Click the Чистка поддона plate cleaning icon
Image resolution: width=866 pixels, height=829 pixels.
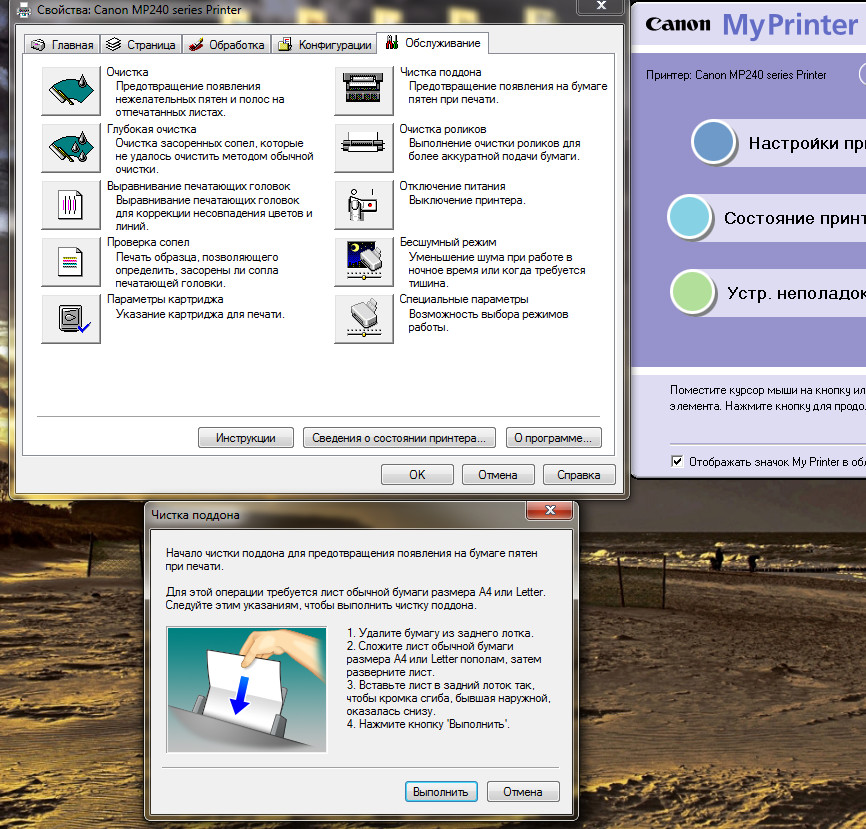pyautogui.click(x=363, y=90)
